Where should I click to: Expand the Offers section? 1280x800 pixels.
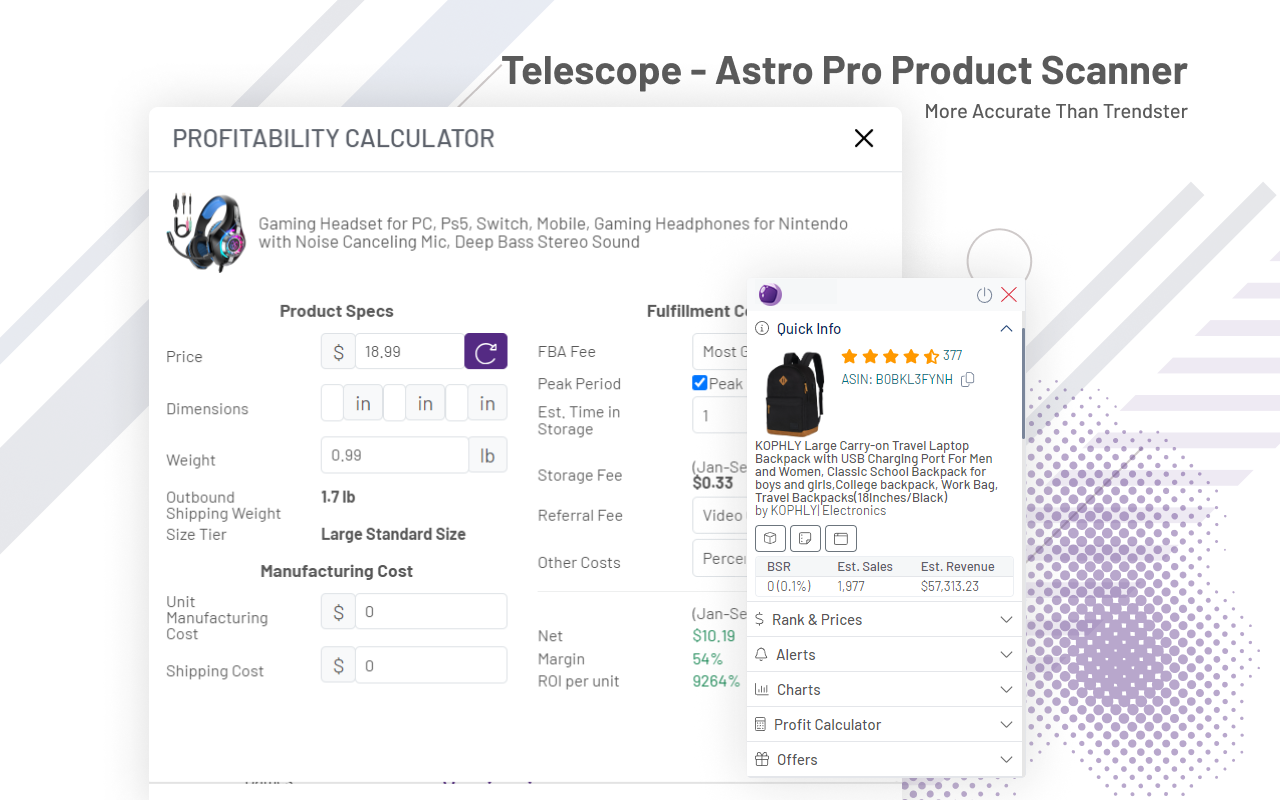(1006, 759)
